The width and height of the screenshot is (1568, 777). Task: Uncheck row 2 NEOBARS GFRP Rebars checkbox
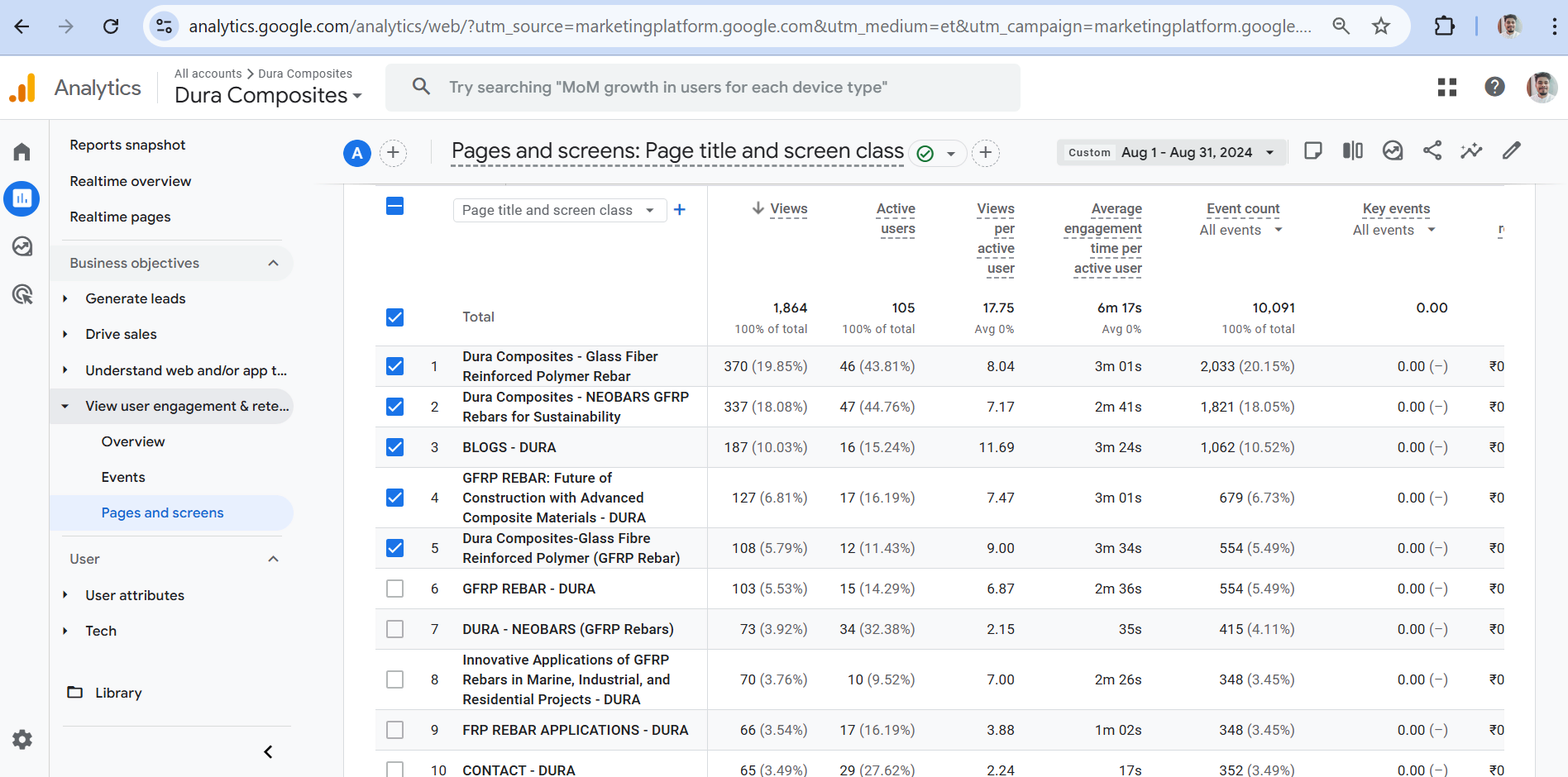pyautogui.click(x=395, y=407)
